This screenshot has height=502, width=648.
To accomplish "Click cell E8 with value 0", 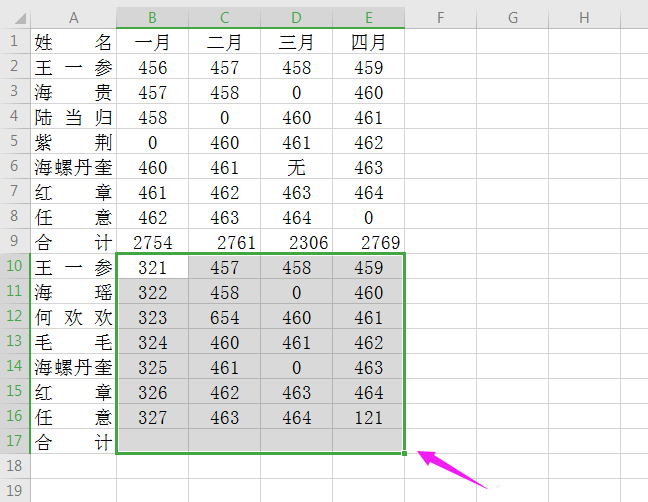I will pyautogui.click(x=369, y=217).
